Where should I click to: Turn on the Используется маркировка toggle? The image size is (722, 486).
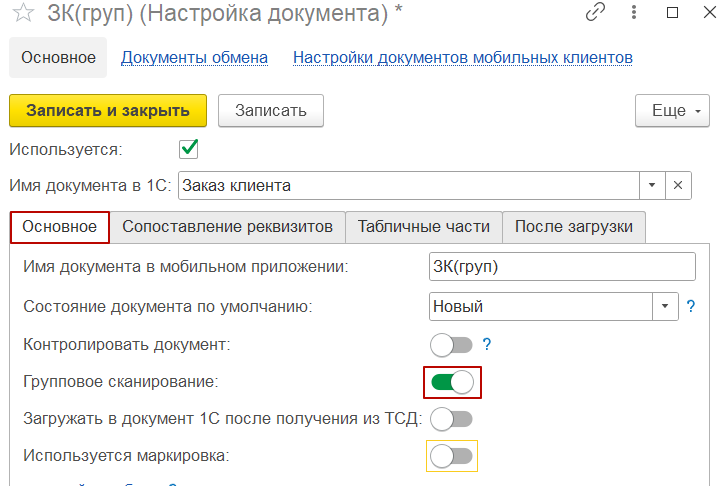[x=451, y=456]
